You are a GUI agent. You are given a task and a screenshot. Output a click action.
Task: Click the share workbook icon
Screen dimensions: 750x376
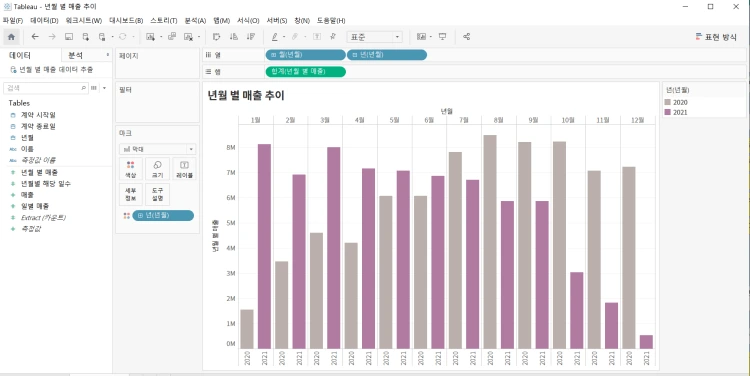click(x=466, y=36)
